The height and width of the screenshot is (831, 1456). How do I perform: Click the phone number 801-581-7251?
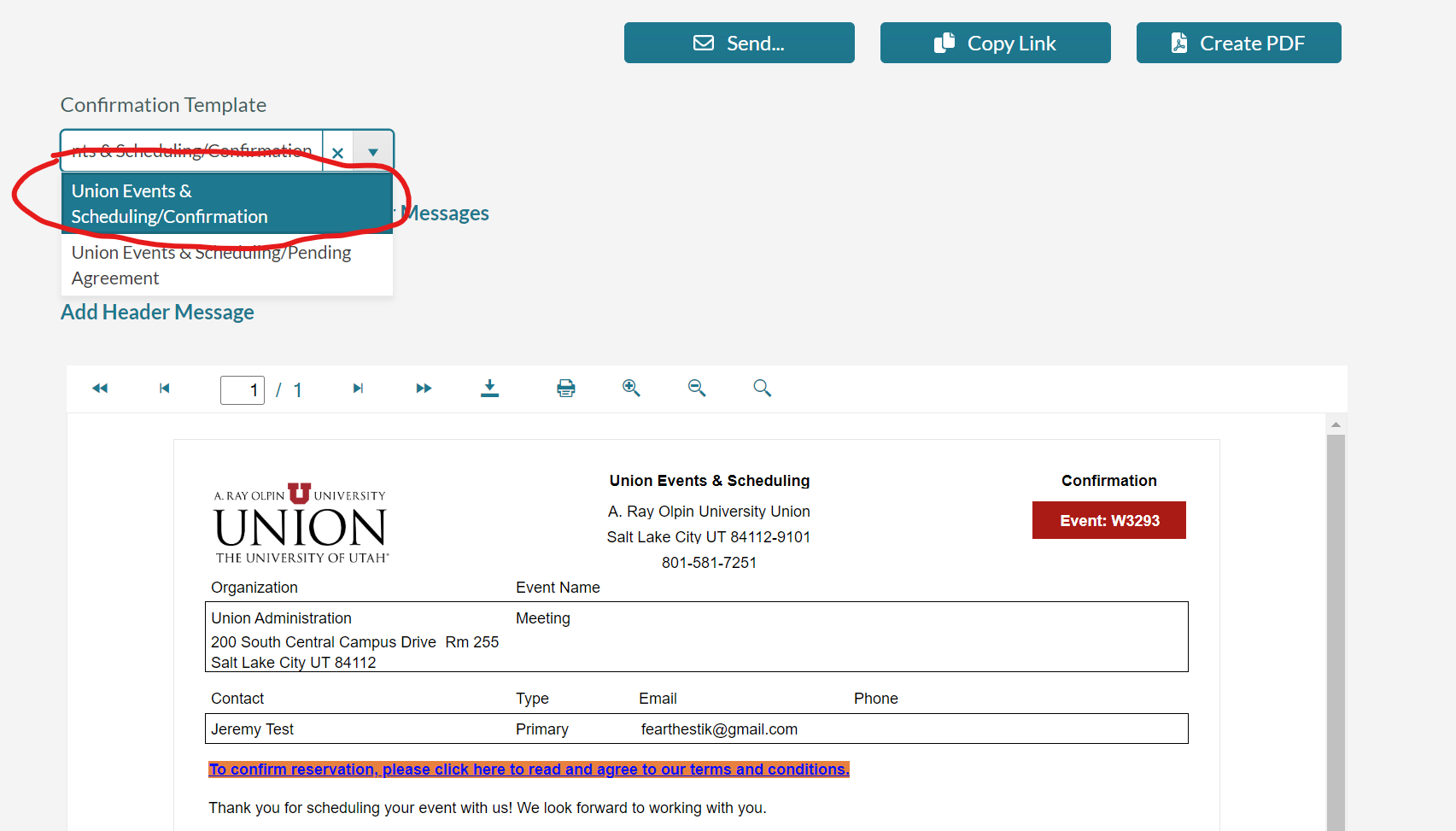[x=709, y=563]
